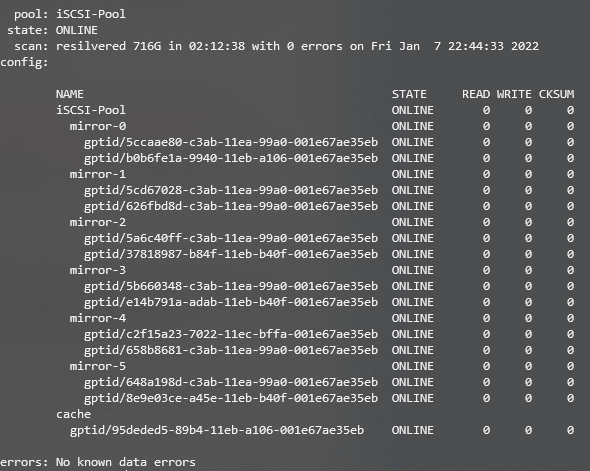Click the No known data errors text
This screenshot has width=590, height=471.
tap(126, 462)
